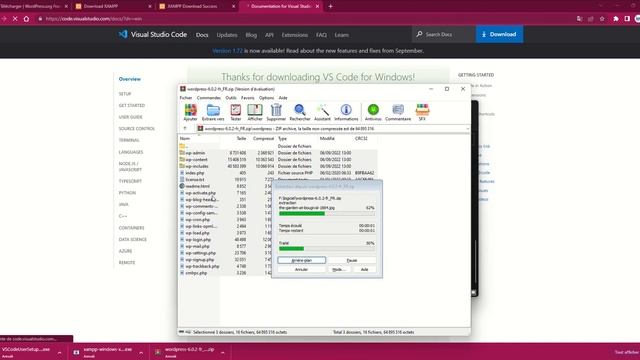The height and width of the screenshot is (360, 640).
Task: Click the Search Docs field
Action: pyautogui.click(x=444, y=34)
